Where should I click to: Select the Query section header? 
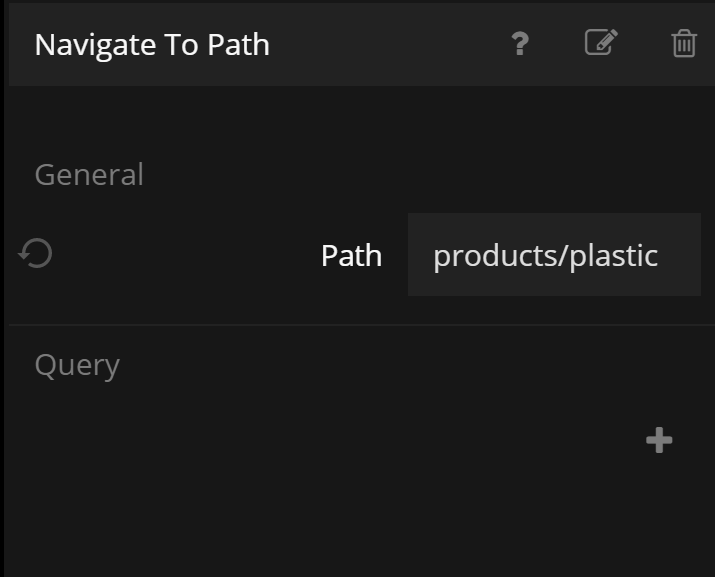coord(77,365)
